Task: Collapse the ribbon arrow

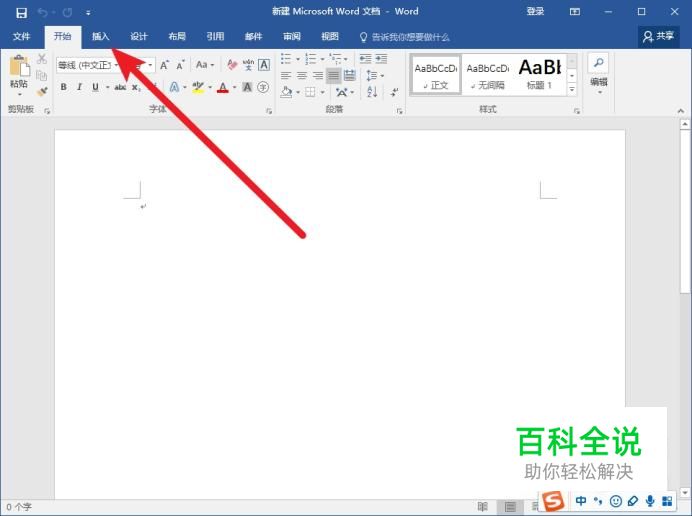Action: click(681, 111)
